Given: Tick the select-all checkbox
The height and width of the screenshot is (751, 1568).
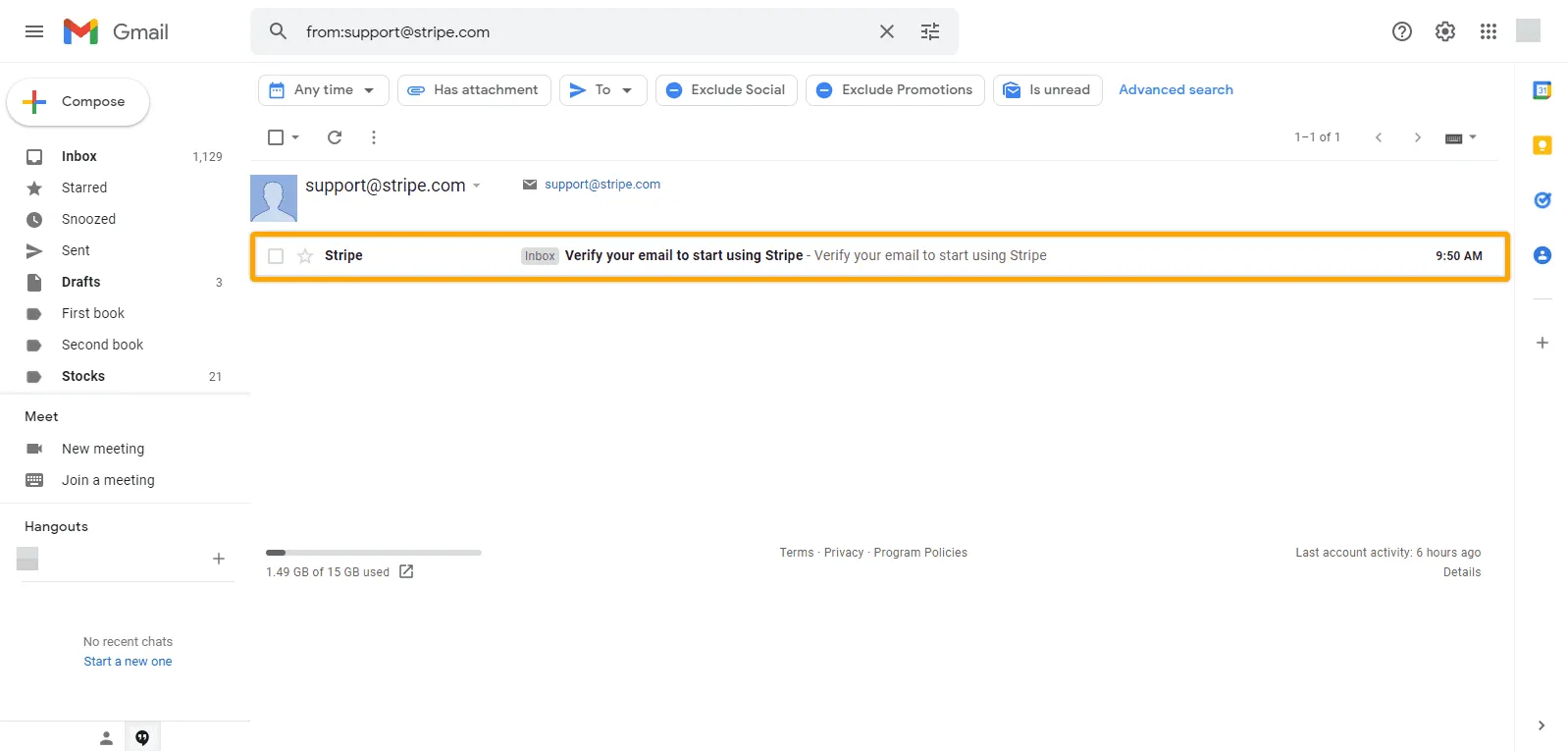Looking at the screenshot, I should tap(276, 137).
